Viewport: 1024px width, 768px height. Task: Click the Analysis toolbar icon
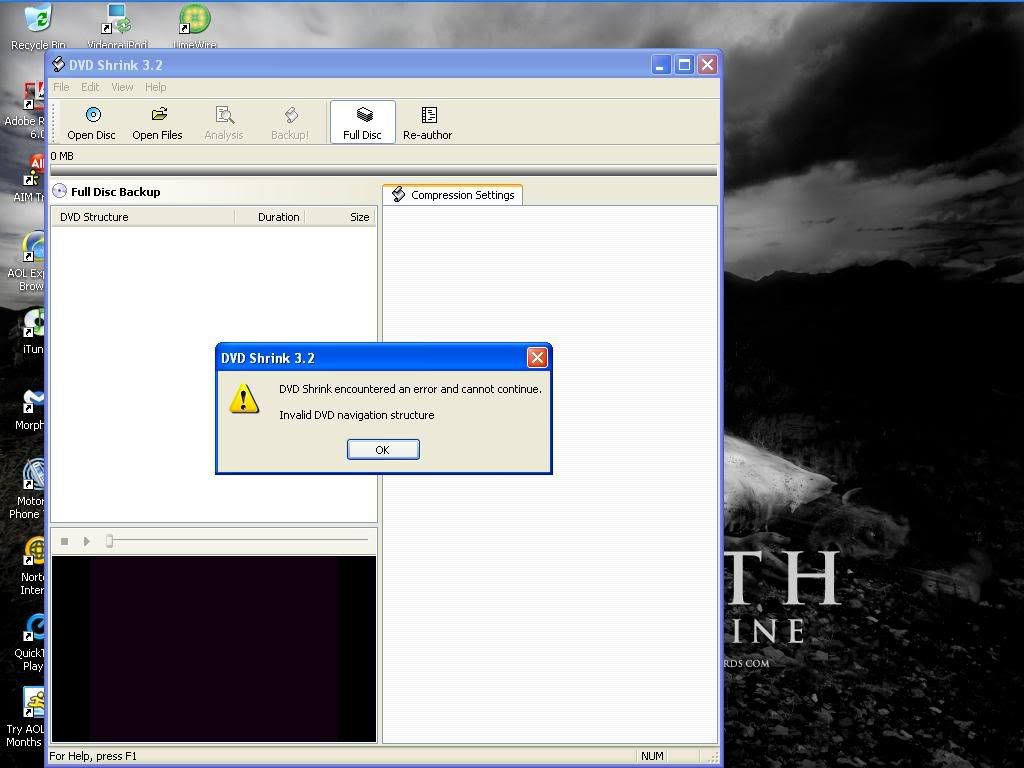(x=224, y=123)
